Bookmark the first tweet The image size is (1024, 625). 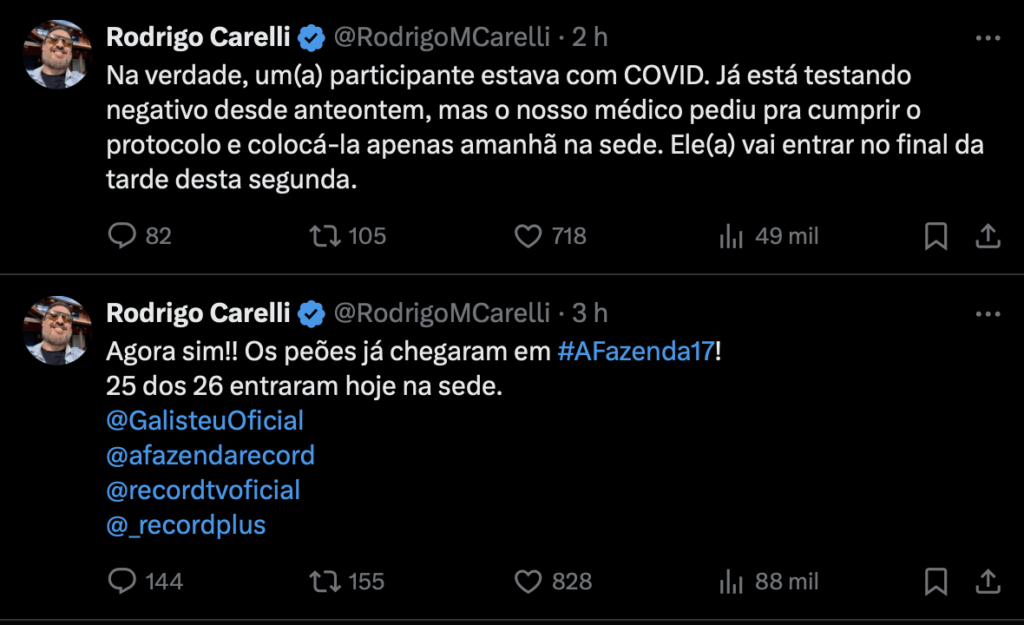pyautogui.click(x=936, y=236)
